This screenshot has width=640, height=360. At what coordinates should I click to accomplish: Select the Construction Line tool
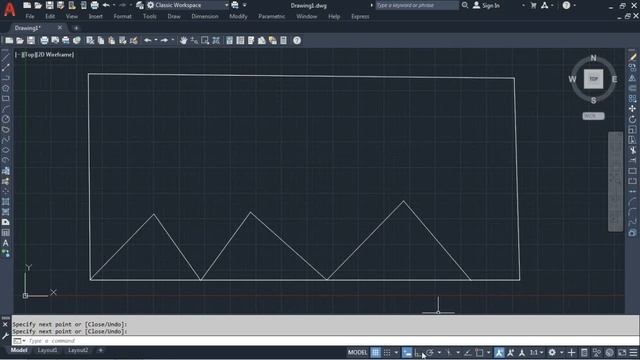point(5,67)
